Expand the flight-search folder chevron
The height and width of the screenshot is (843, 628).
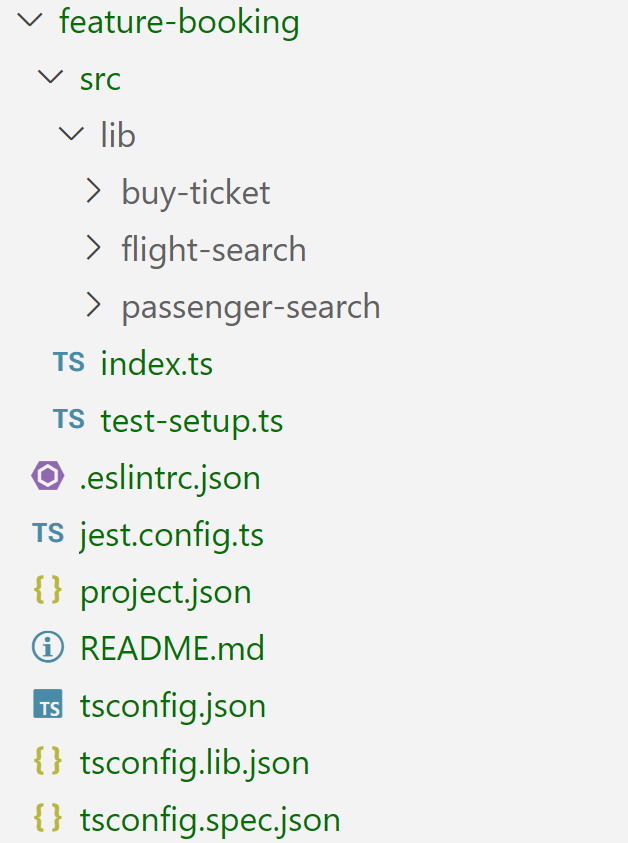click(x=94, y=248)
